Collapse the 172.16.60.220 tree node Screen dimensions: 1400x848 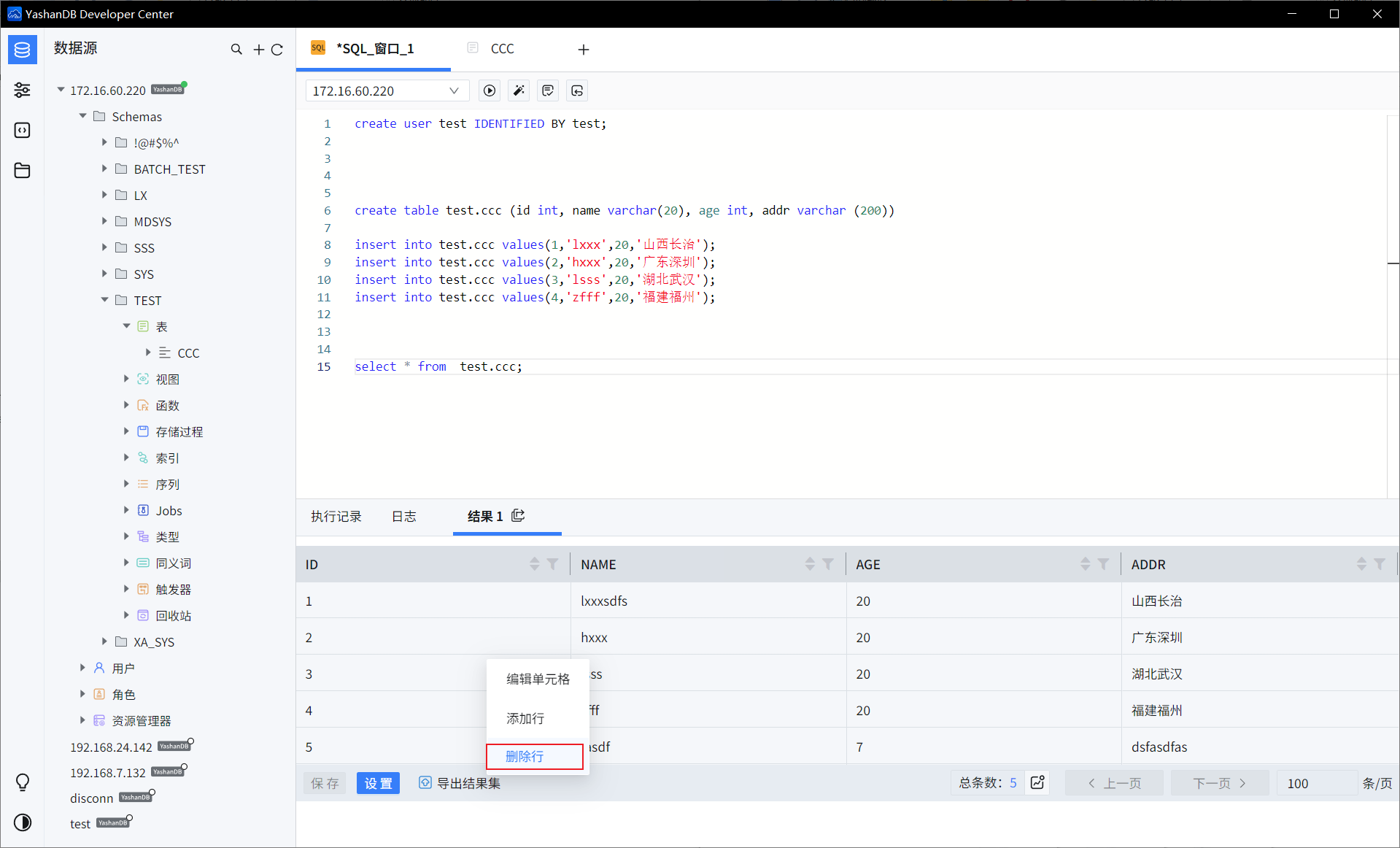pyautogui.click(x=61, y=90)
